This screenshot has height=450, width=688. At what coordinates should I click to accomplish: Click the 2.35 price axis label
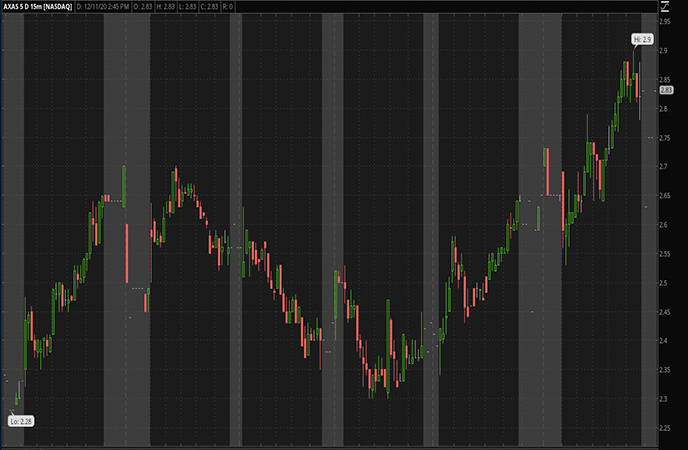click(x=665, y=370)
